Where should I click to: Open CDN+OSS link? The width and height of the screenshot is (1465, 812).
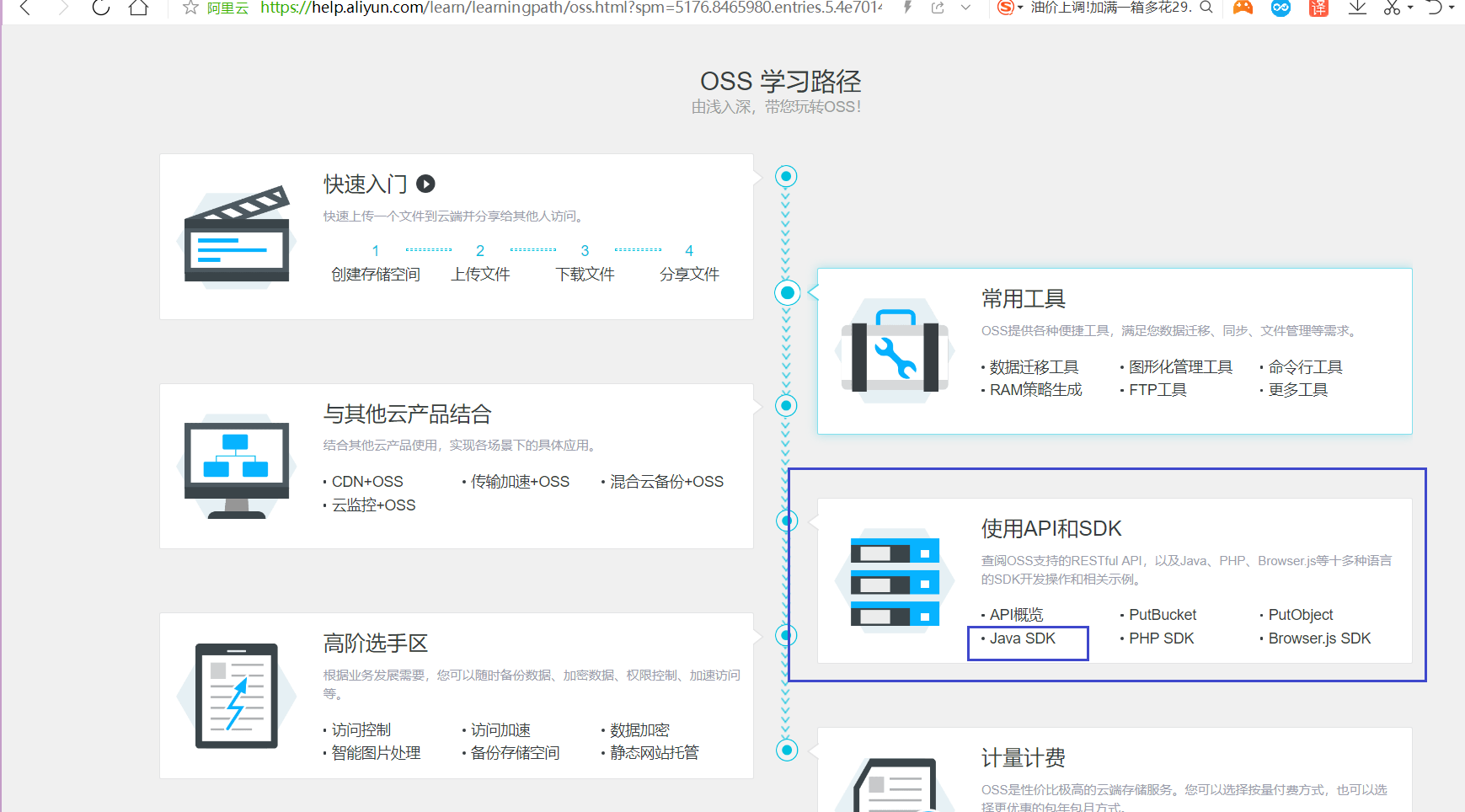pyautogui.click(x=367, y=481)
